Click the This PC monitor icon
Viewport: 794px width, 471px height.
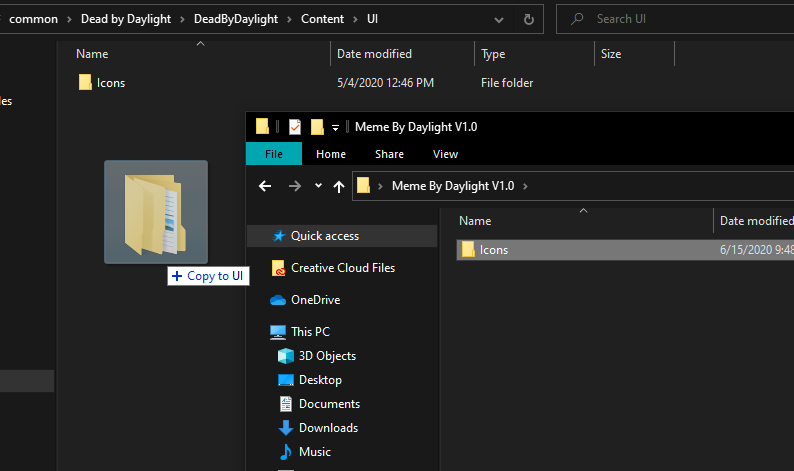(x=278, y=332)
